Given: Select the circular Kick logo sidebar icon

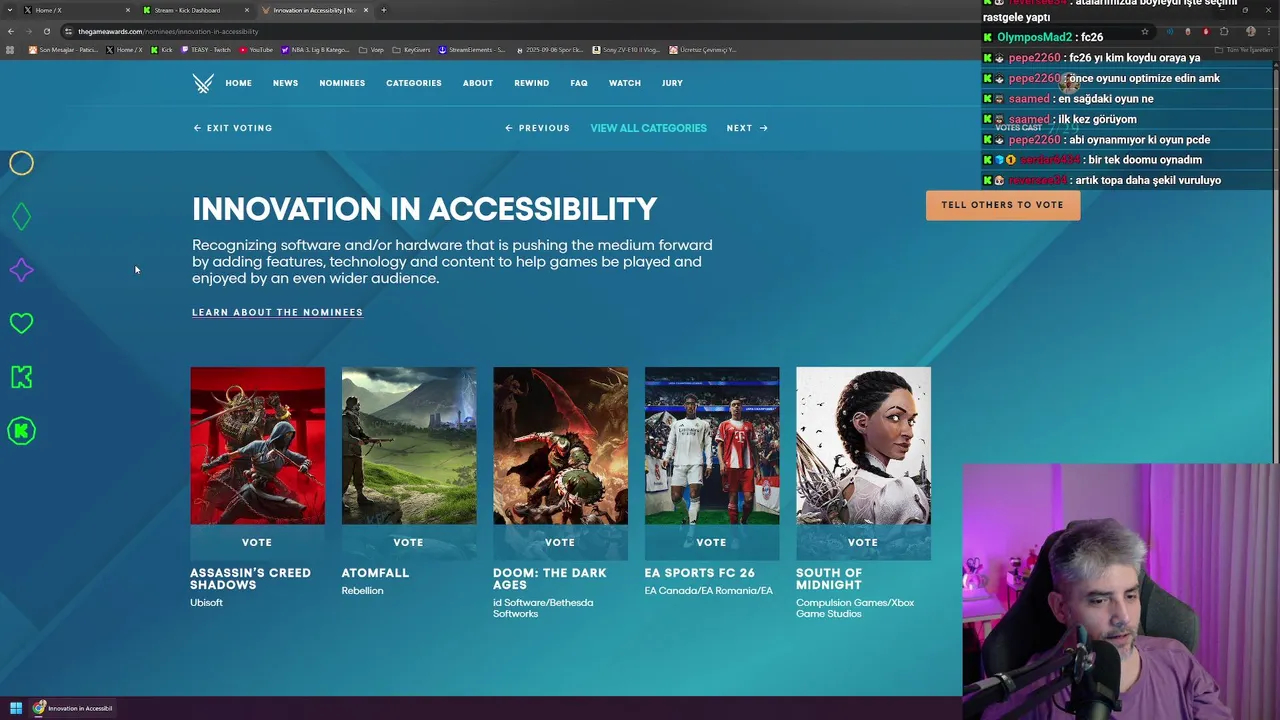Looking at the screenshot, I should 21,431.
